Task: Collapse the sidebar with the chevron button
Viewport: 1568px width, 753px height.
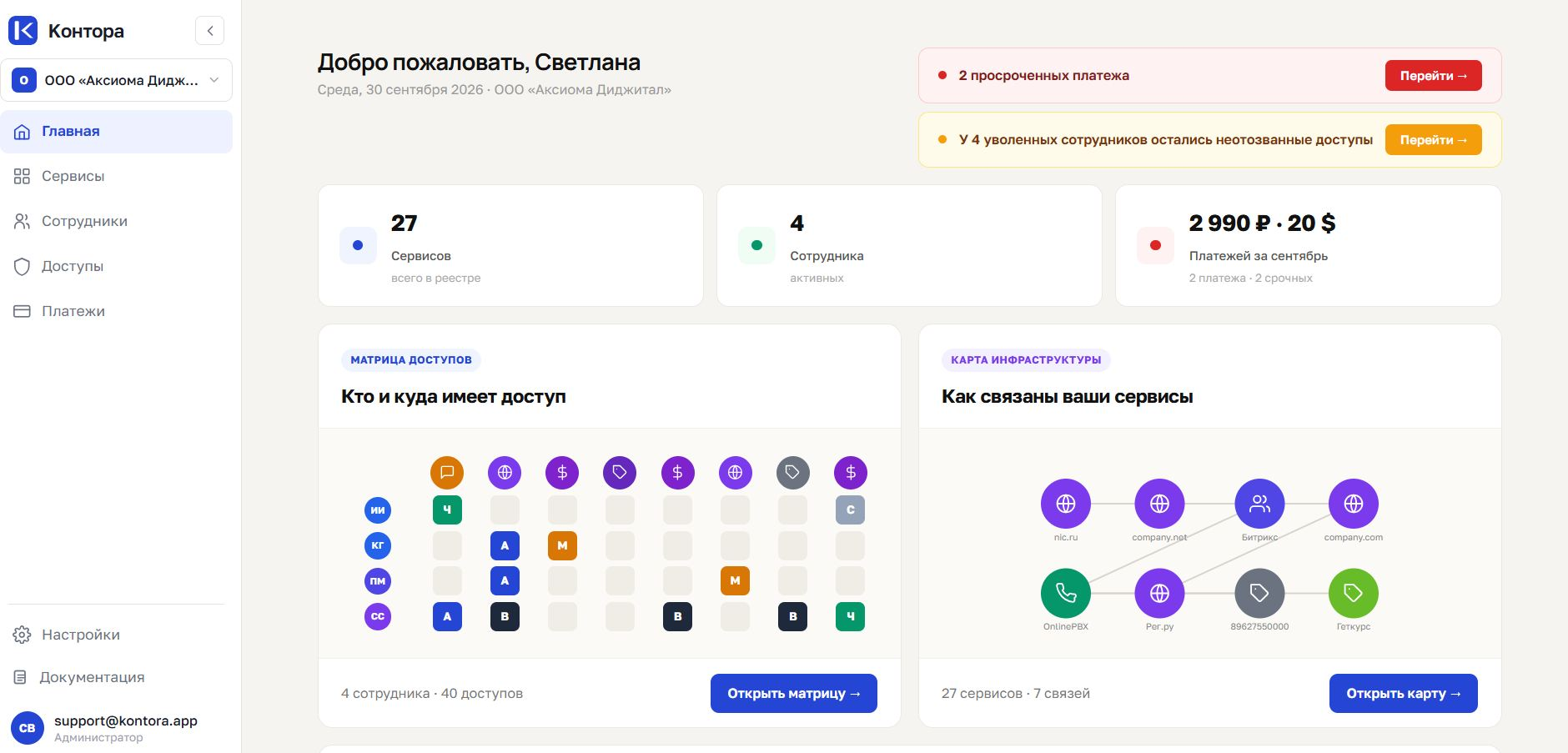Action: 209,31
